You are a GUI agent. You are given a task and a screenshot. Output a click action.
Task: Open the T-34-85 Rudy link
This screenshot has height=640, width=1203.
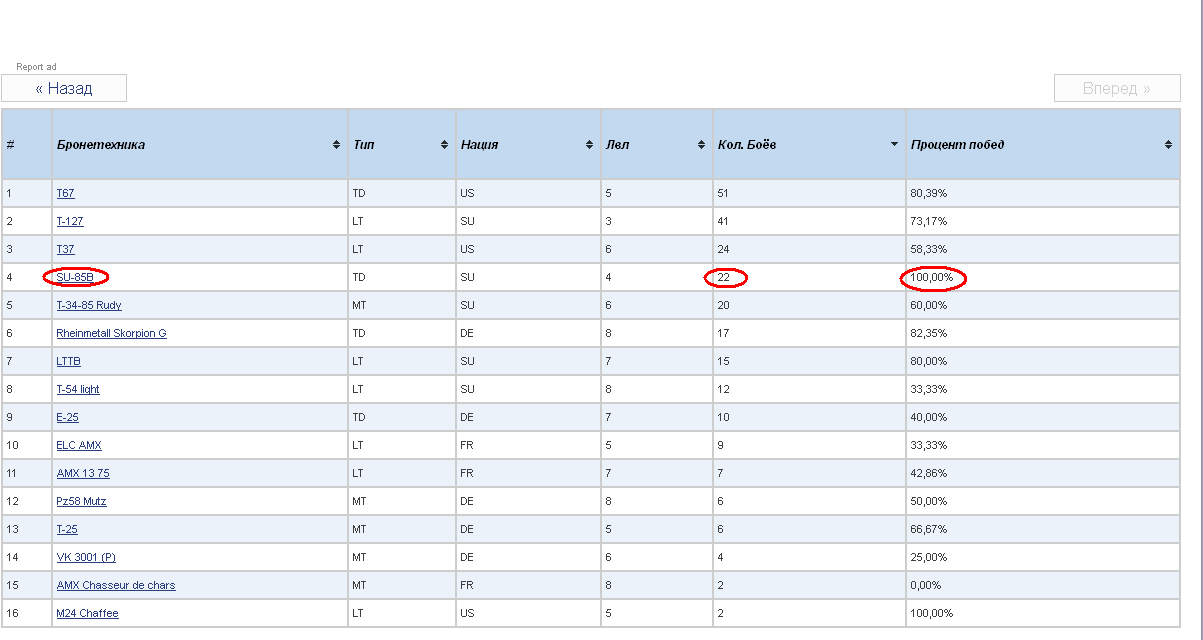[x=89, y=305]
